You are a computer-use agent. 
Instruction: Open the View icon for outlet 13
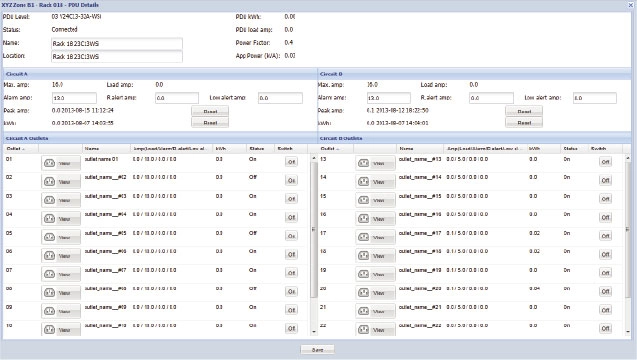pos(375,163)
